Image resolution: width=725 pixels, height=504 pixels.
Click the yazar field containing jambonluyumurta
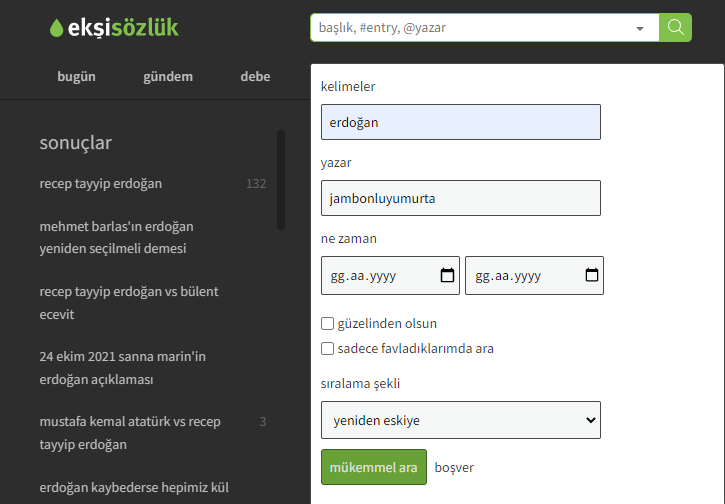click(461, 198)
